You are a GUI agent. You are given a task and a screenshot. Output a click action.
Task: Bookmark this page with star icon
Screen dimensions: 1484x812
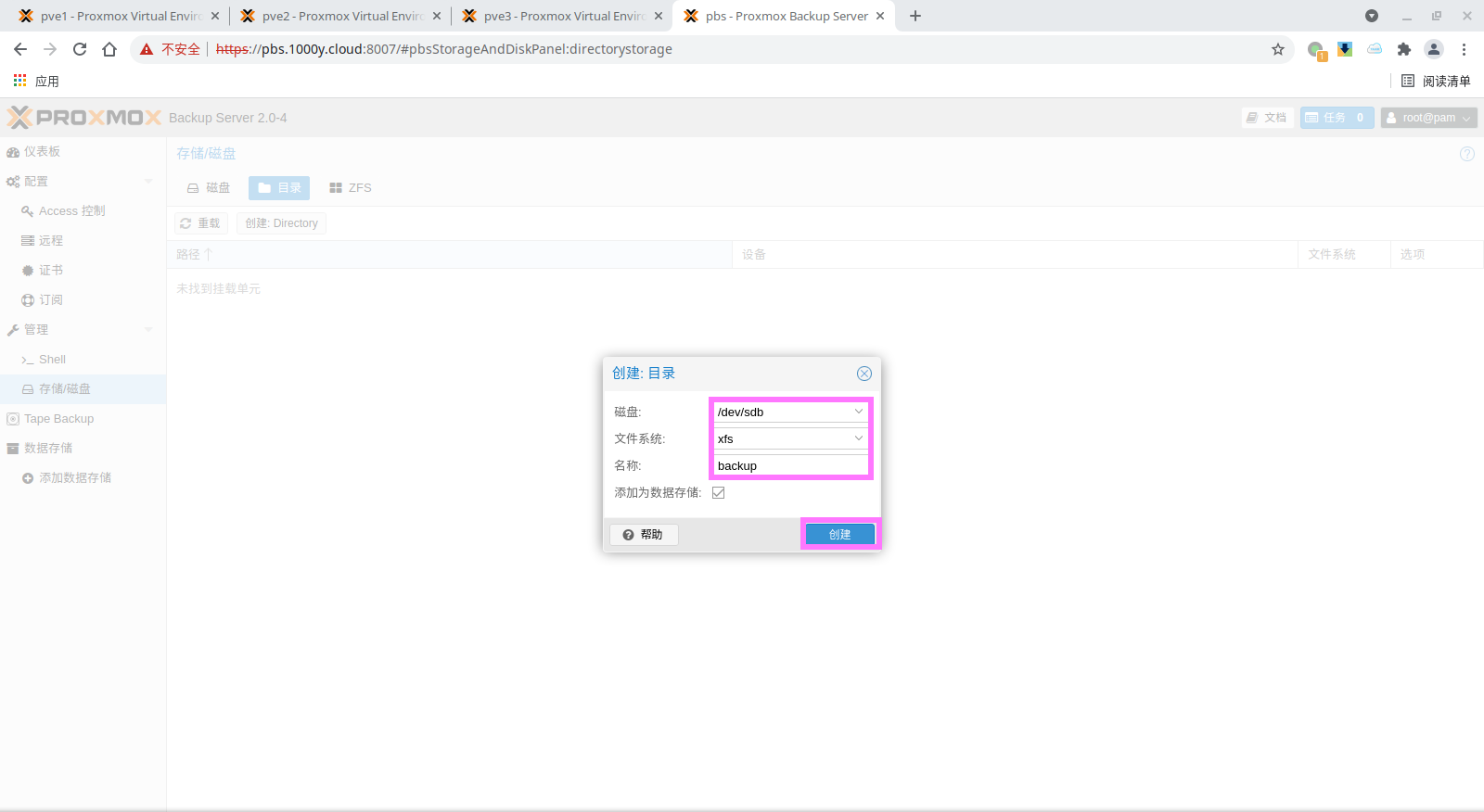(1278, 49)
